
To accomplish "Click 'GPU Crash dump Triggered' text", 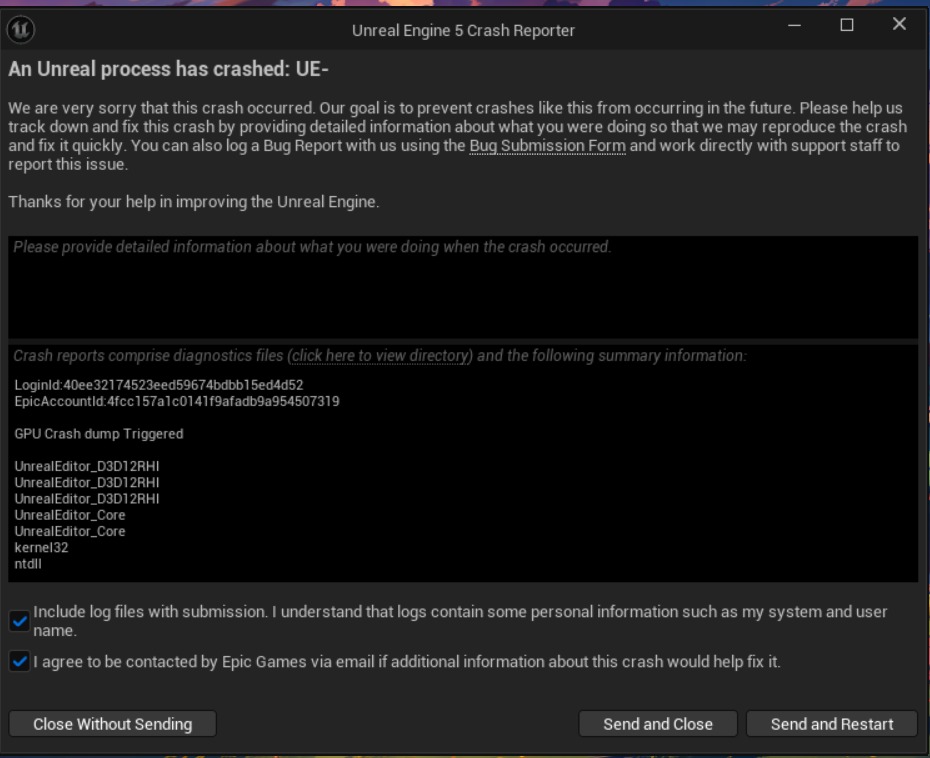I will point(99,434).
